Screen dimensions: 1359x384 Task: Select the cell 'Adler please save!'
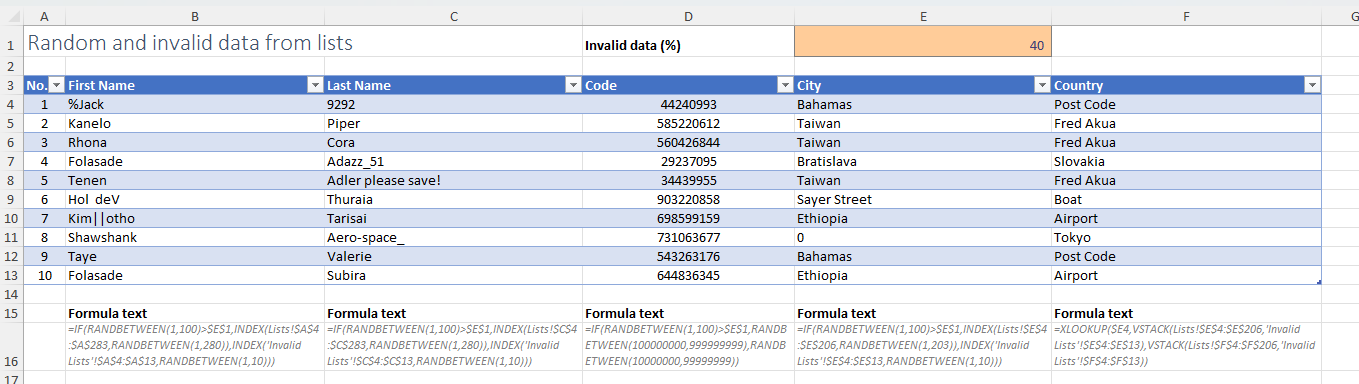pos(453,181)
